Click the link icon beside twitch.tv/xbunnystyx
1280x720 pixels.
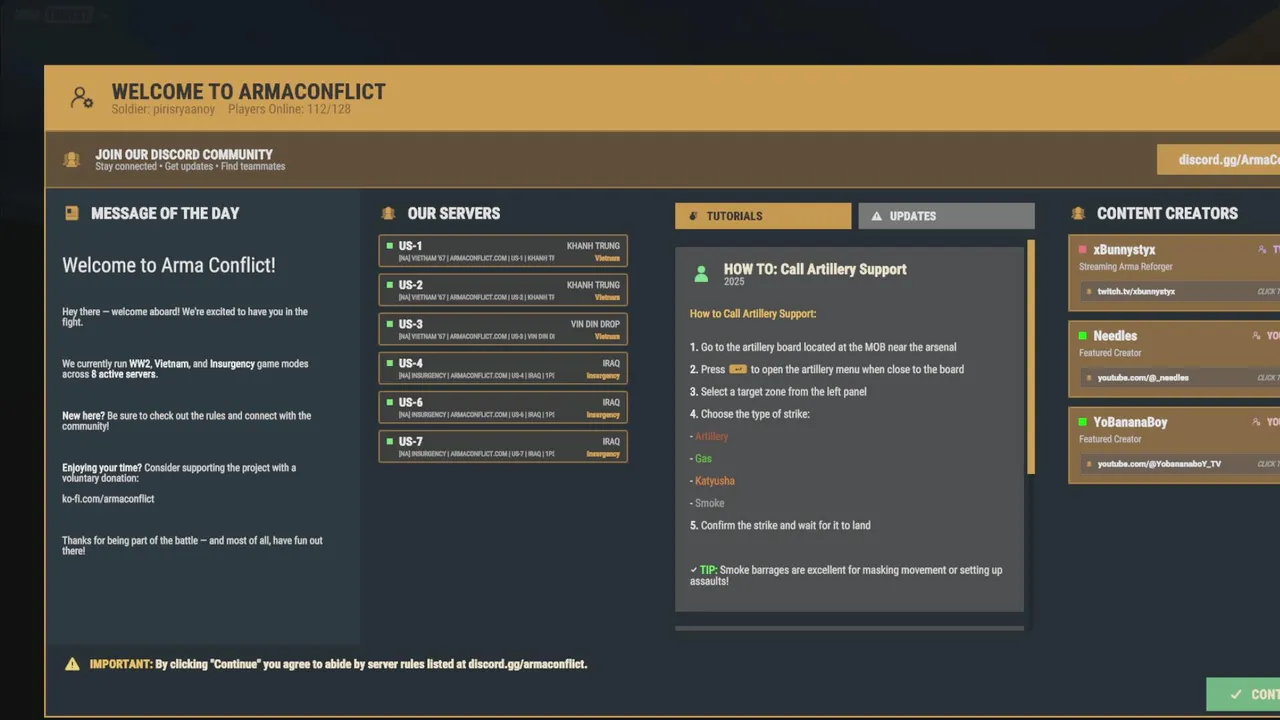tap(1089, 292)
